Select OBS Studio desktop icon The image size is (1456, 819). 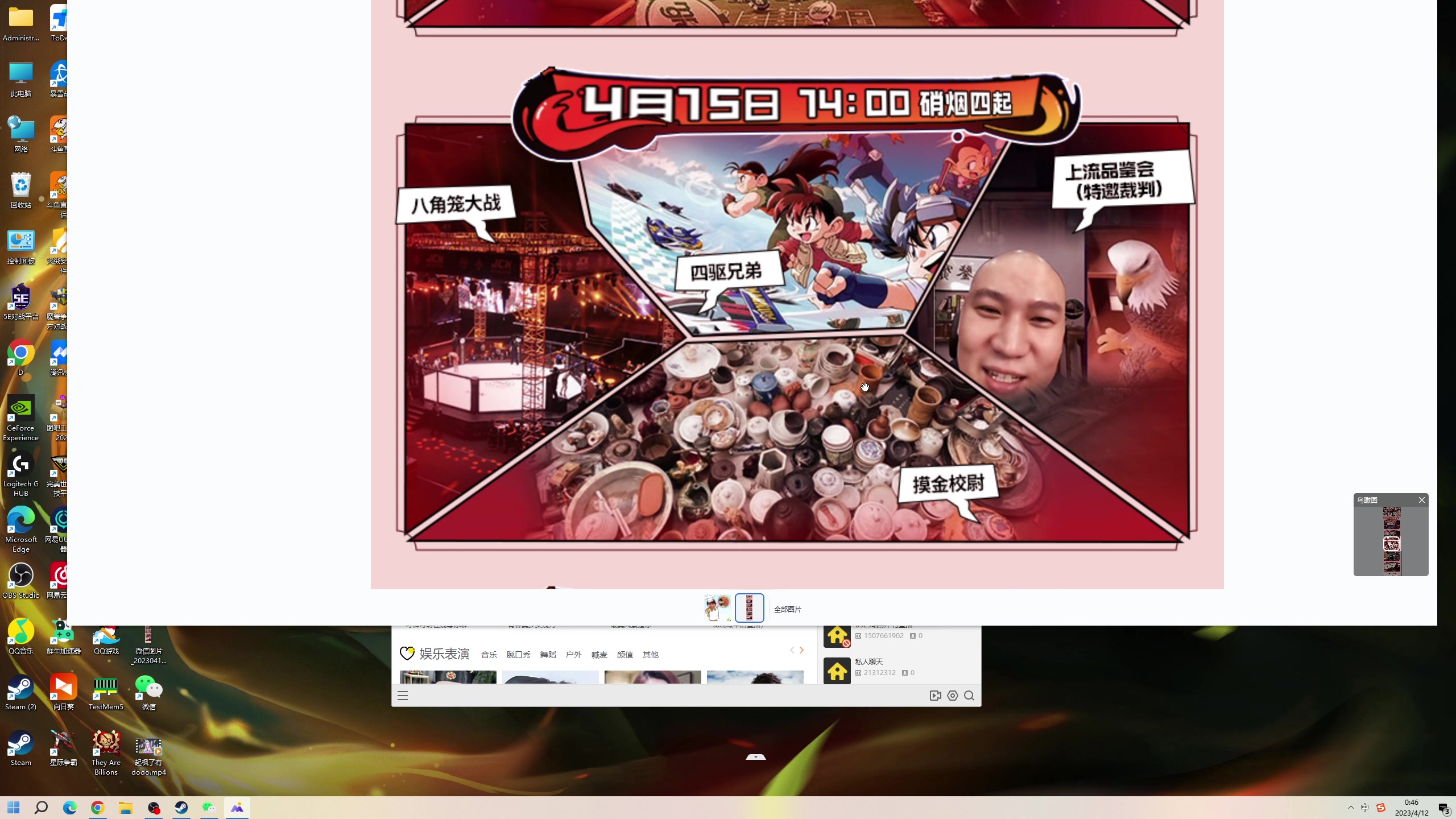click(21, 581)
